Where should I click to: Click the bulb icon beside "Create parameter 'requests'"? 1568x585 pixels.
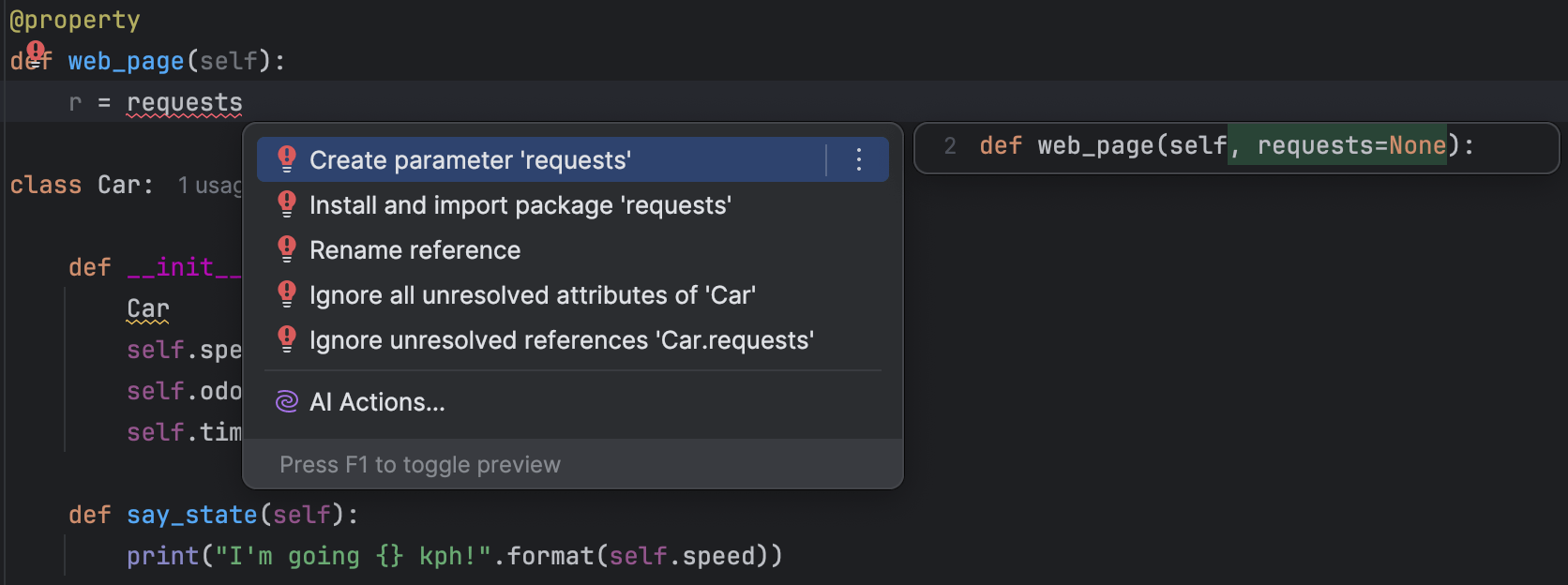(287, 159)
